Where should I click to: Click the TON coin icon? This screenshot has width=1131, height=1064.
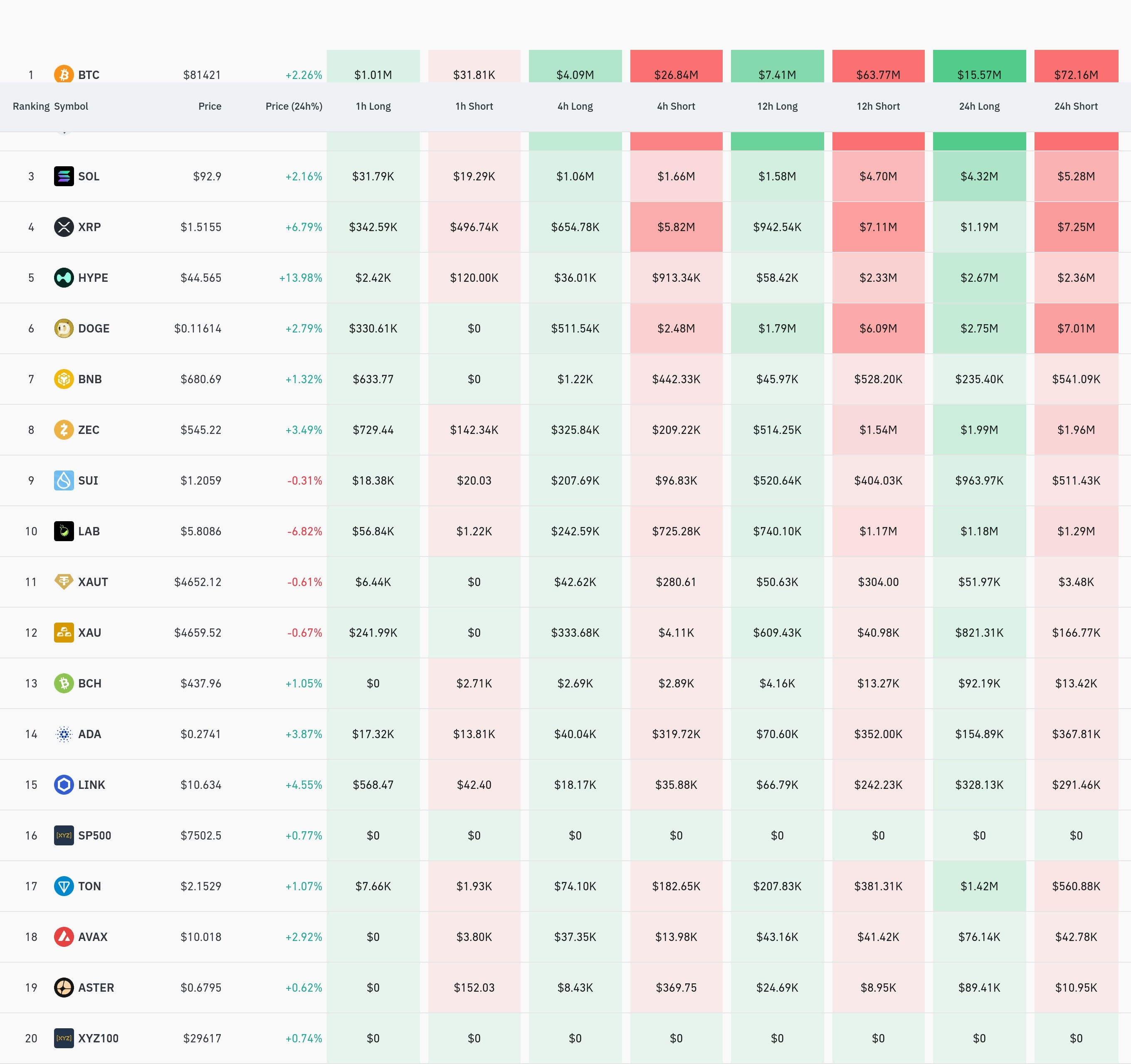tap(64, 886)
